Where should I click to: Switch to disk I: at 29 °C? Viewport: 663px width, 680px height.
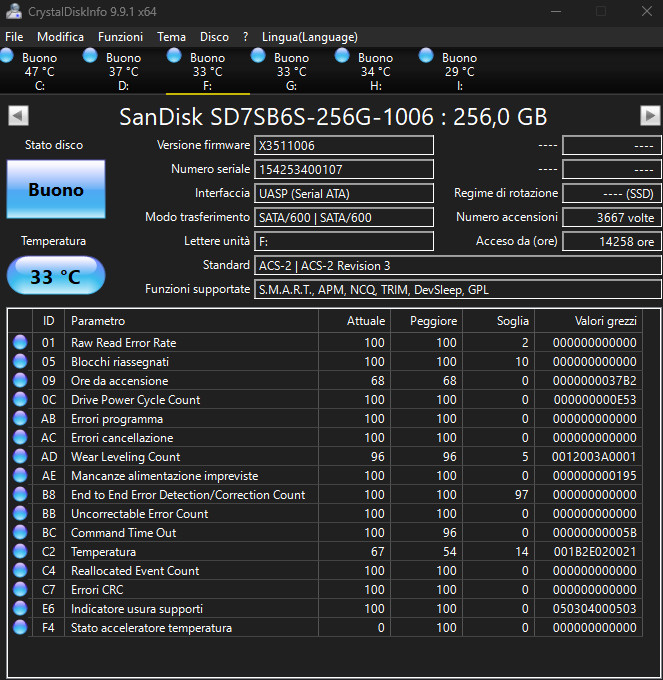(460, 71)
